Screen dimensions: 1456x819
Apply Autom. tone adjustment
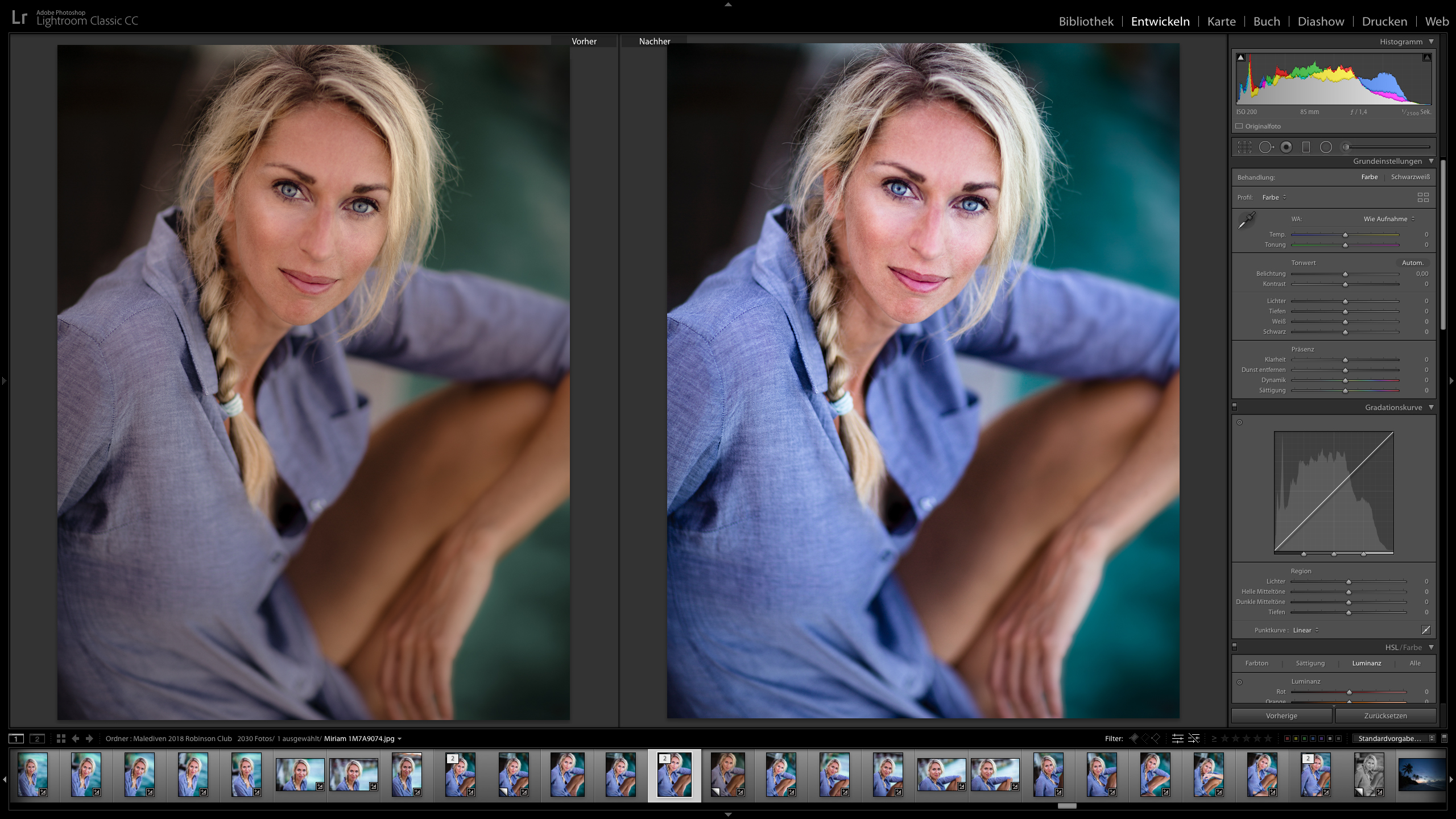pos(1413,263)
